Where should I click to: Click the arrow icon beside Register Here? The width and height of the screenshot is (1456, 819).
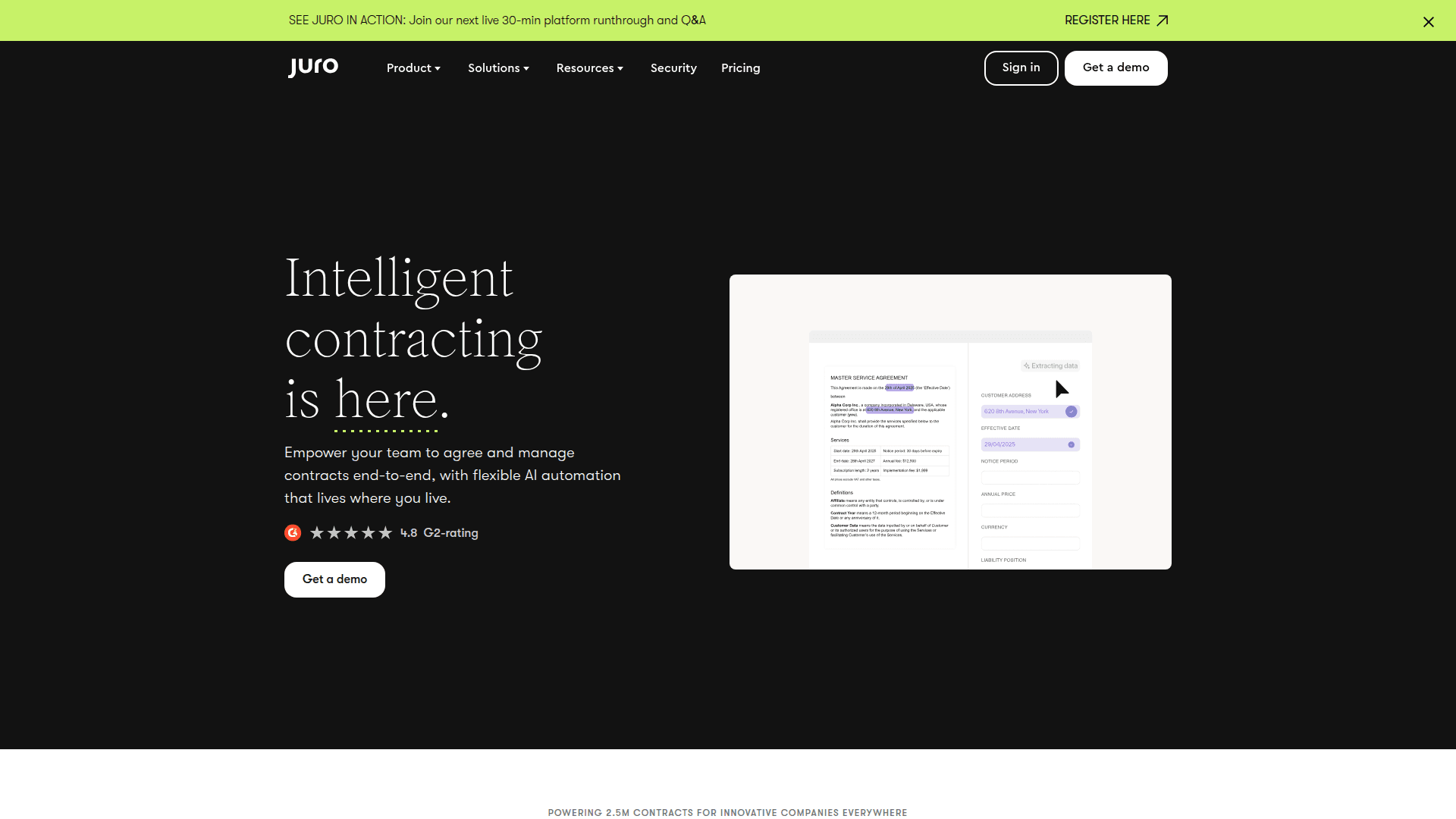[x=1162, y=20]
